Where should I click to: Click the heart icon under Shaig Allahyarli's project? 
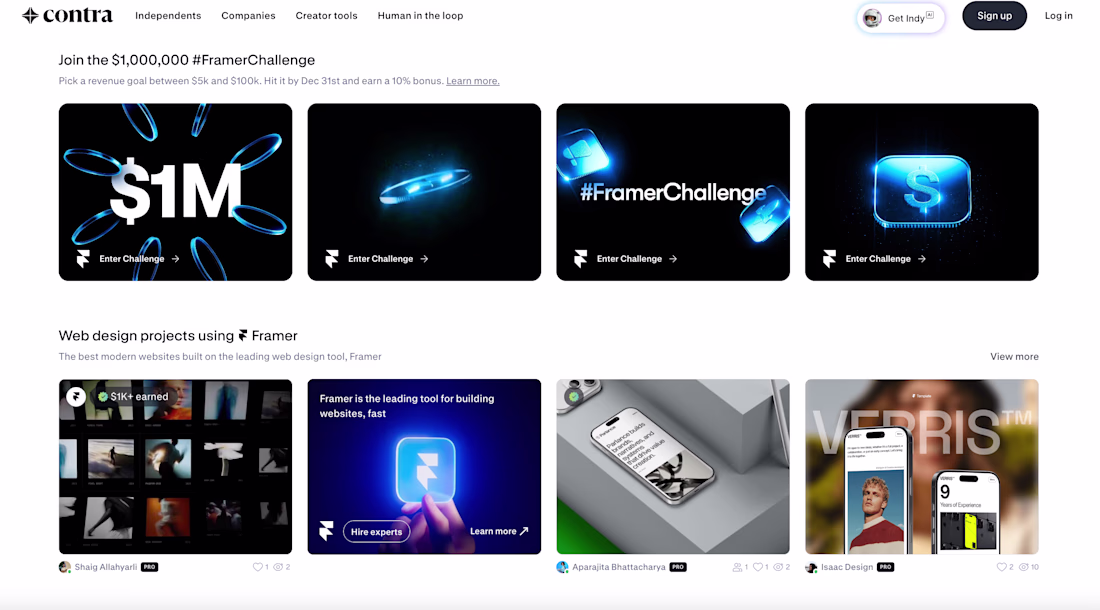tap(257, 567)
